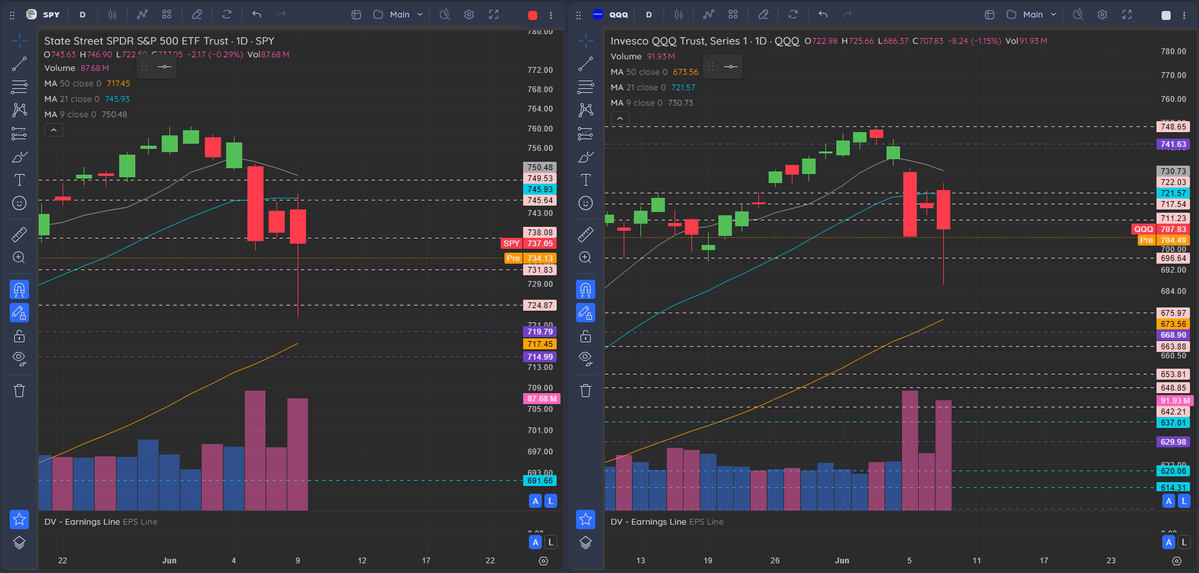The image size is (1199, 573).
Task: Toggle hide all drawings eye in SPY chart
Action: coord(19,358)
